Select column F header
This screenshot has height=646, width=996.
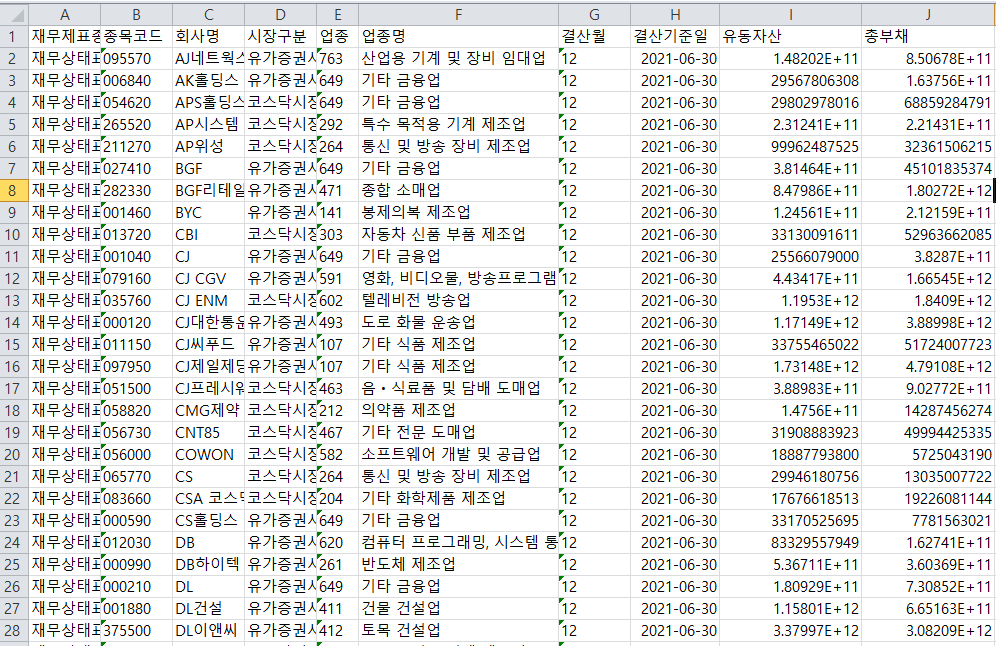point(458,14)
